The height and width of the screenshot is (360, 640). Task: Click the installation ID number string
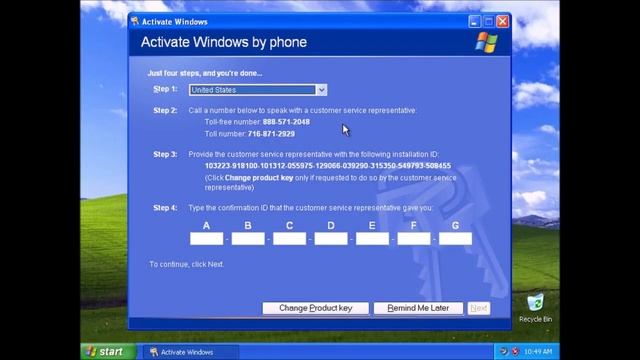tap(328, 166)
